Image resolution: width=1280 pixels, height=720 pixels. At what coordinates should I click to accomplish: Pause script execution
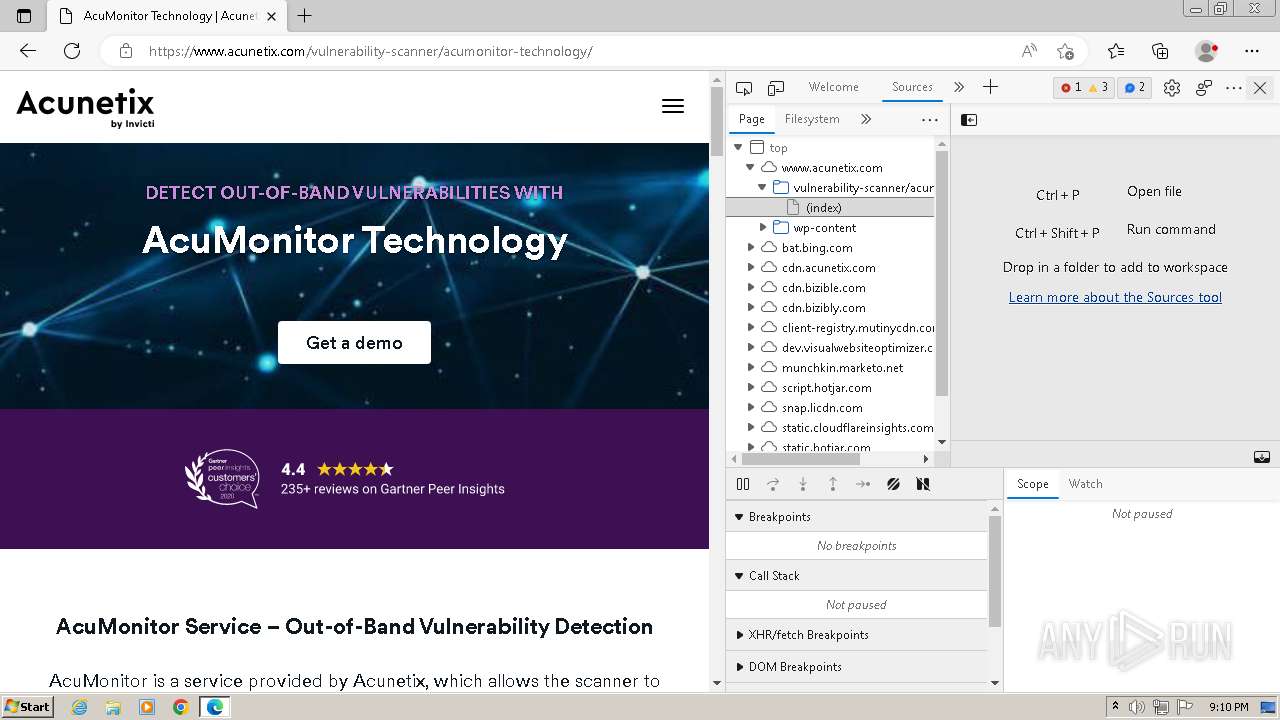point(743,484)
